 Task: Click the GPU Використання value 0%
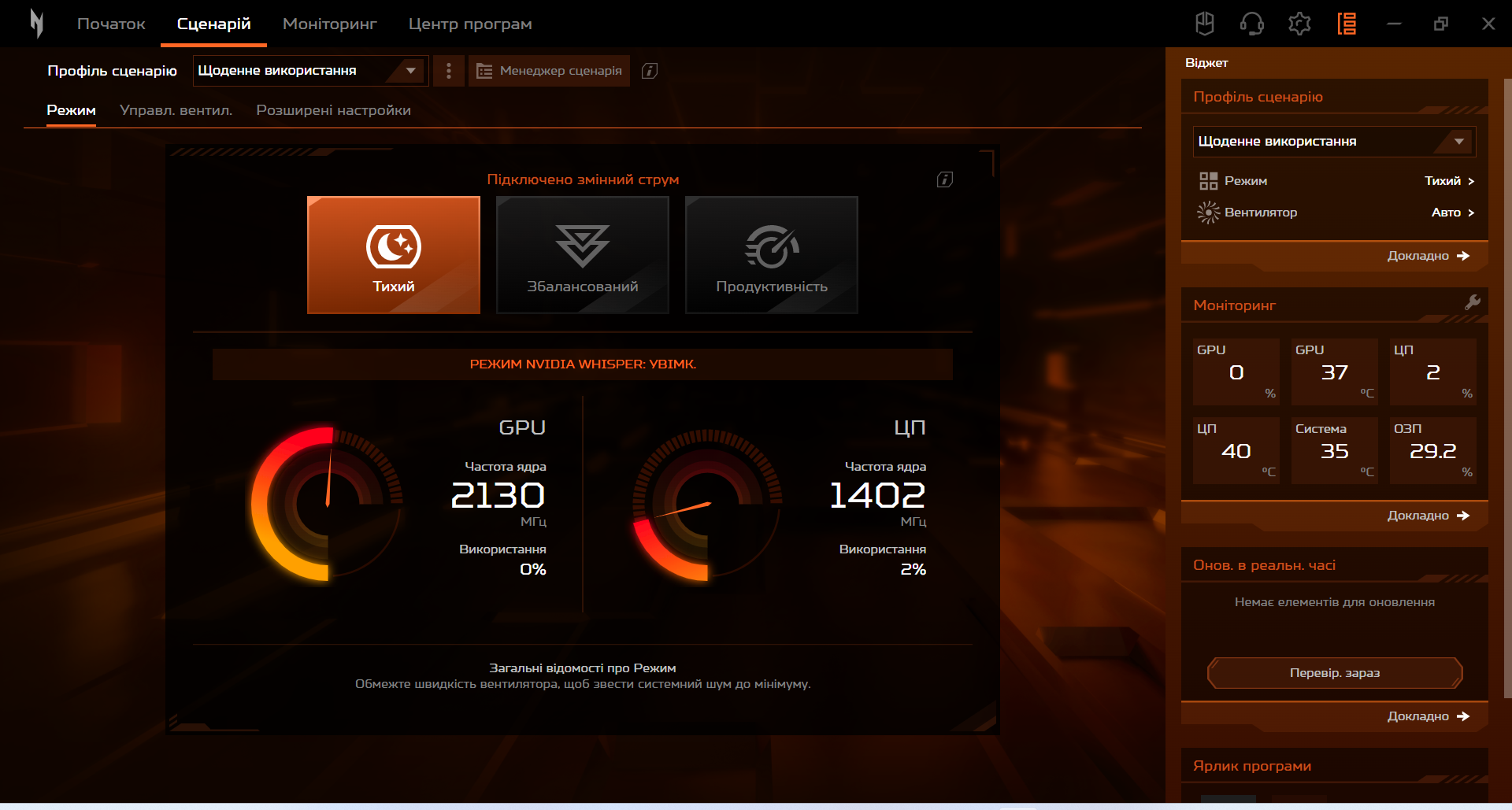coord(533,569)
